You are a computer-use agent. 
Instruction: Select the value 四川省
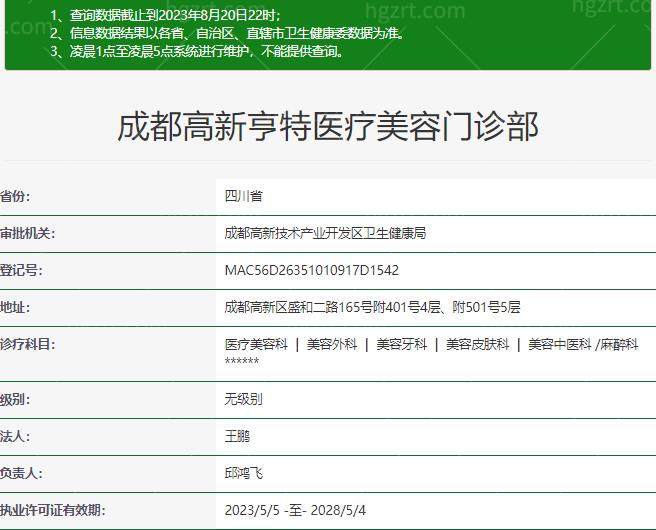coord(243,196)
